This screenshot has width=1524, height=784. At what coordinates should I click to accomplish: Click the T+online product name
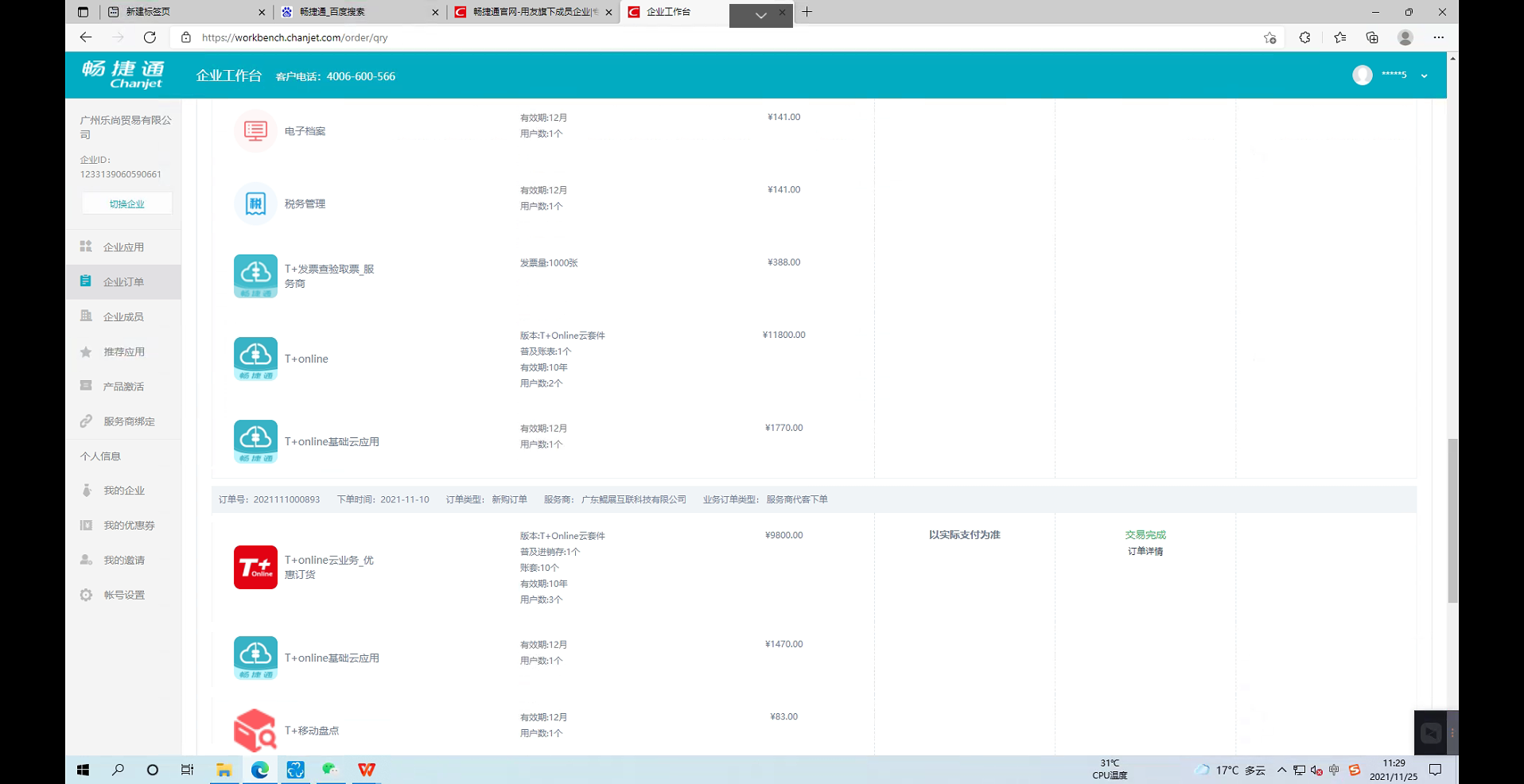click(x=306, y=359)
